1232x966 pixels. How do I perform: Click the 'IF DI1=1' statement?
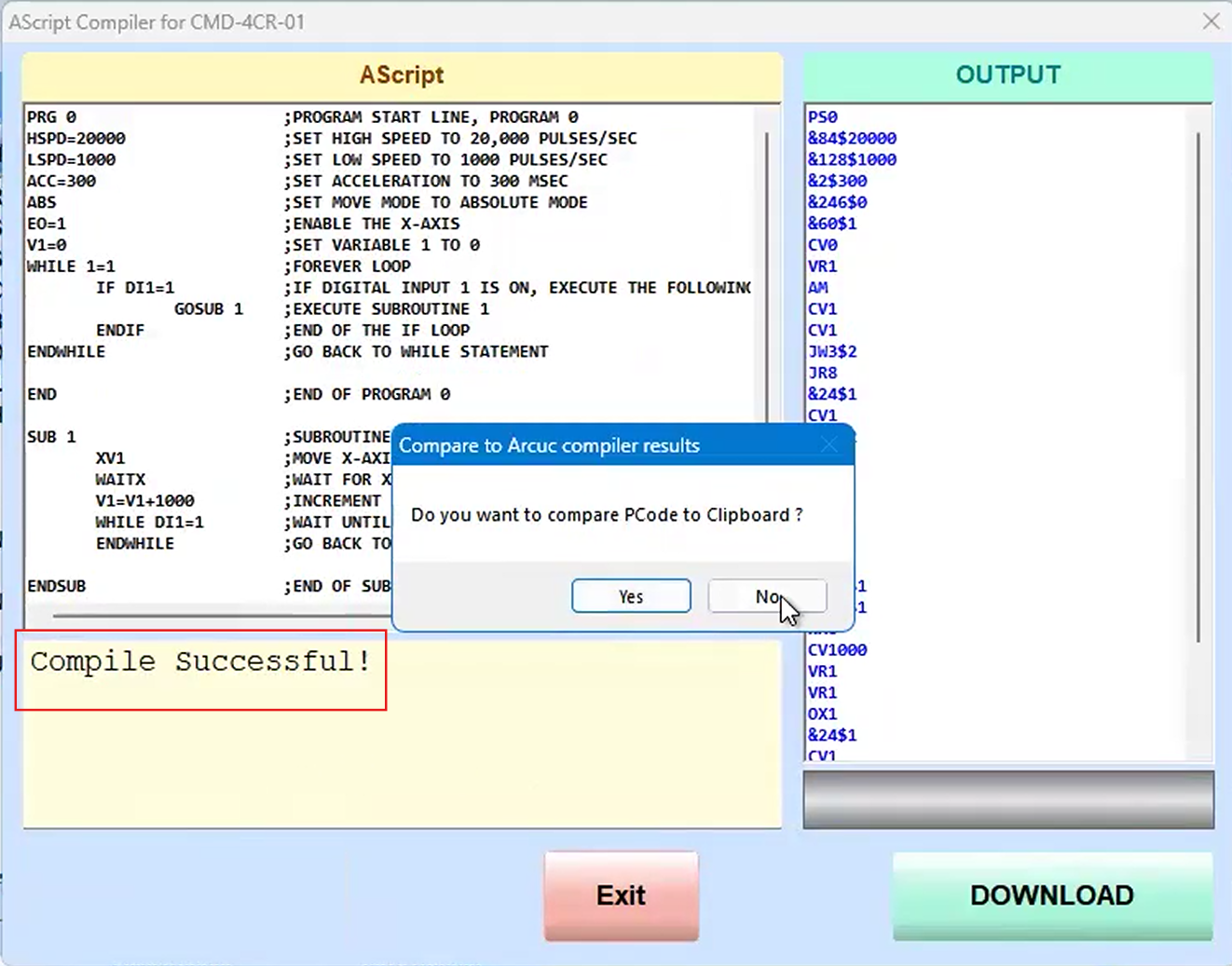click(x=135, y=289)
